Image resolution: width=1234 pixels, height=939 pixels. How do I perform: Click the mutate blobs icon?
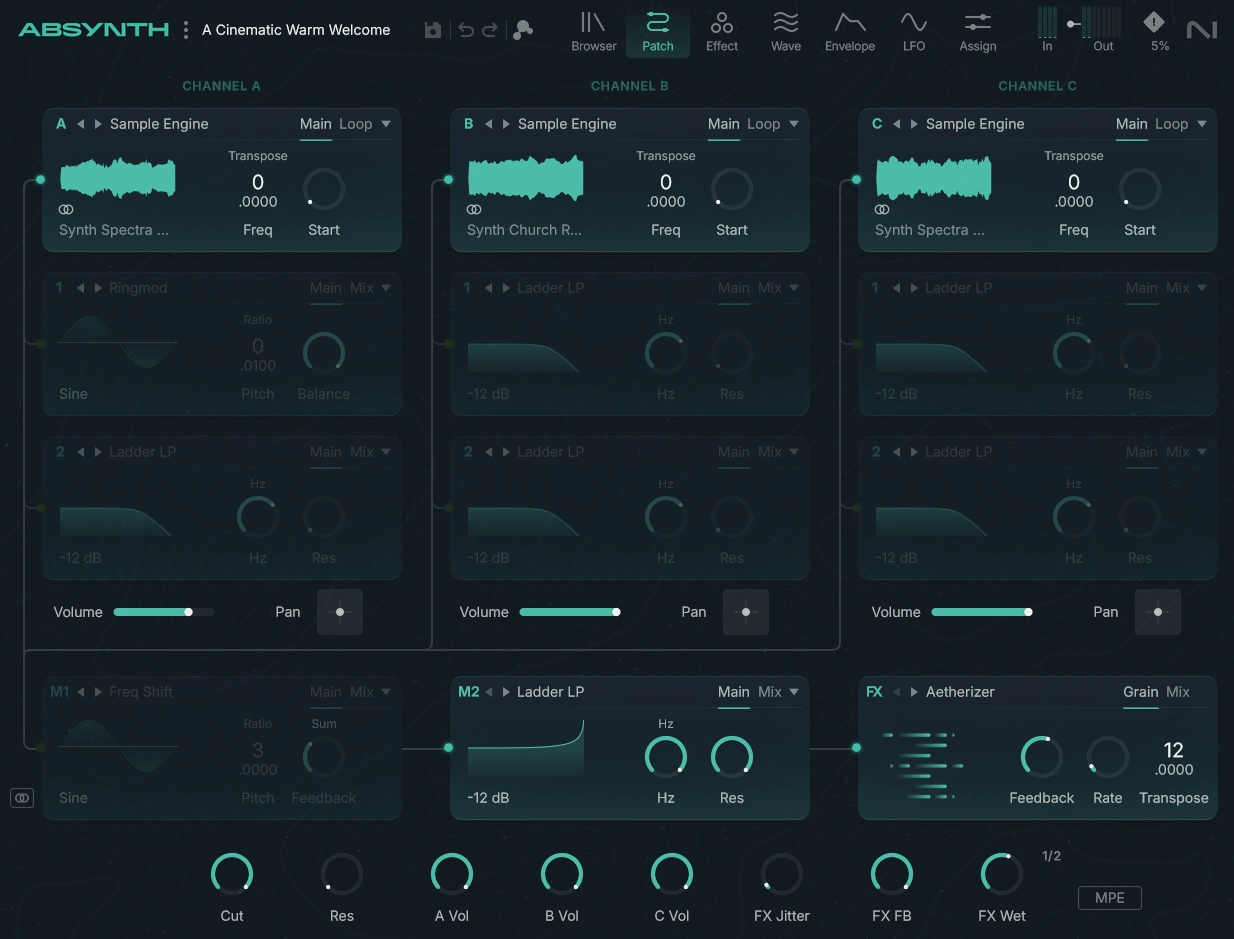522,30
